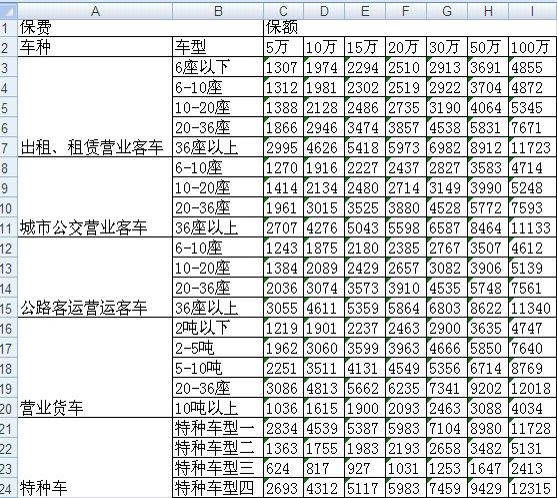
Task: Click the 100万 column heading cell
Action: point(532,47)
